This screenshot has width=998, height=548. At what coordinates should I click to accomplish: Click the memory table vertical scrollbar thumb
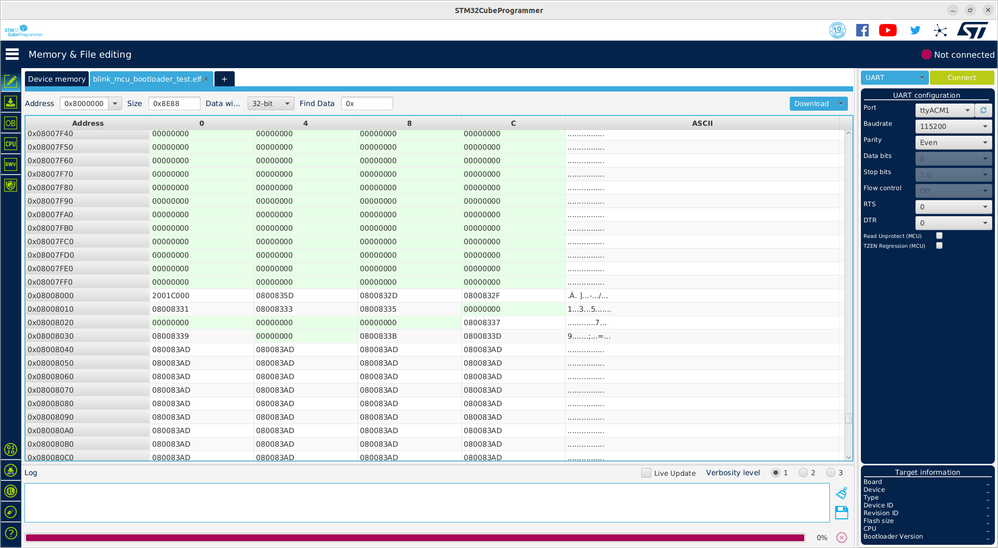[x=848, y=418]
